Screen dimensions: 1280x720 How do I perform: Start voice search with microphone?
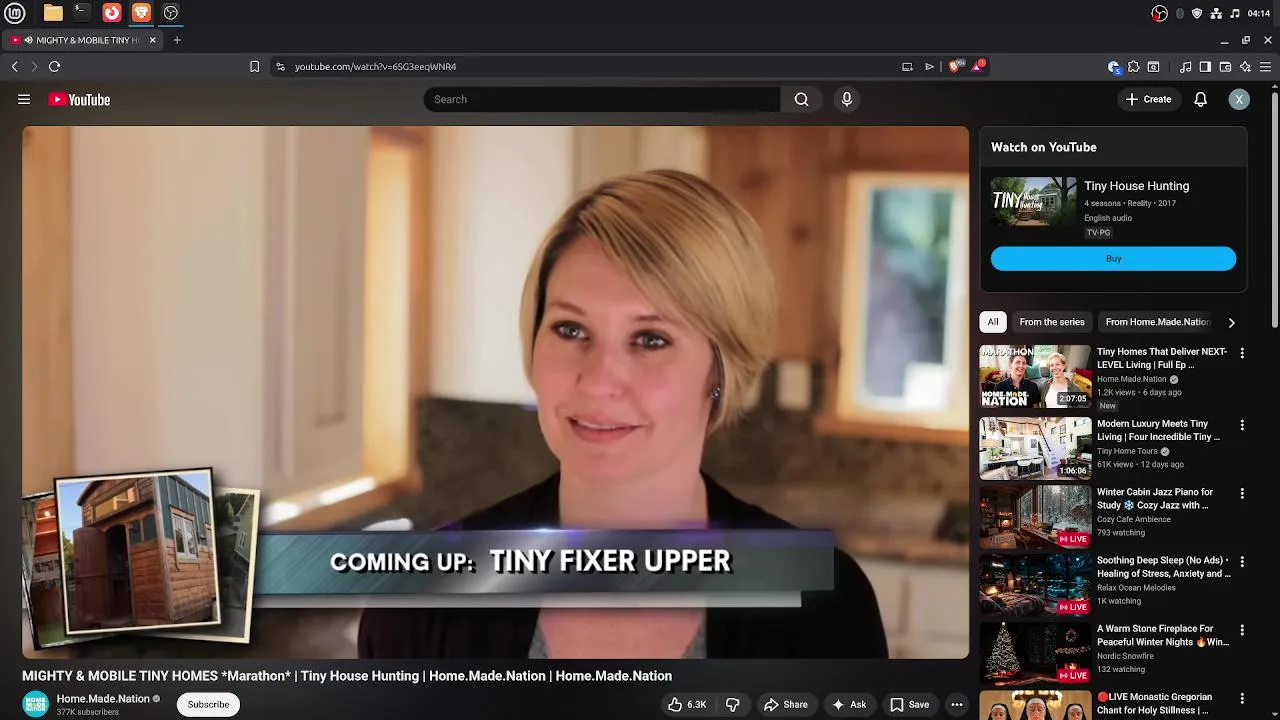[847, 99]
